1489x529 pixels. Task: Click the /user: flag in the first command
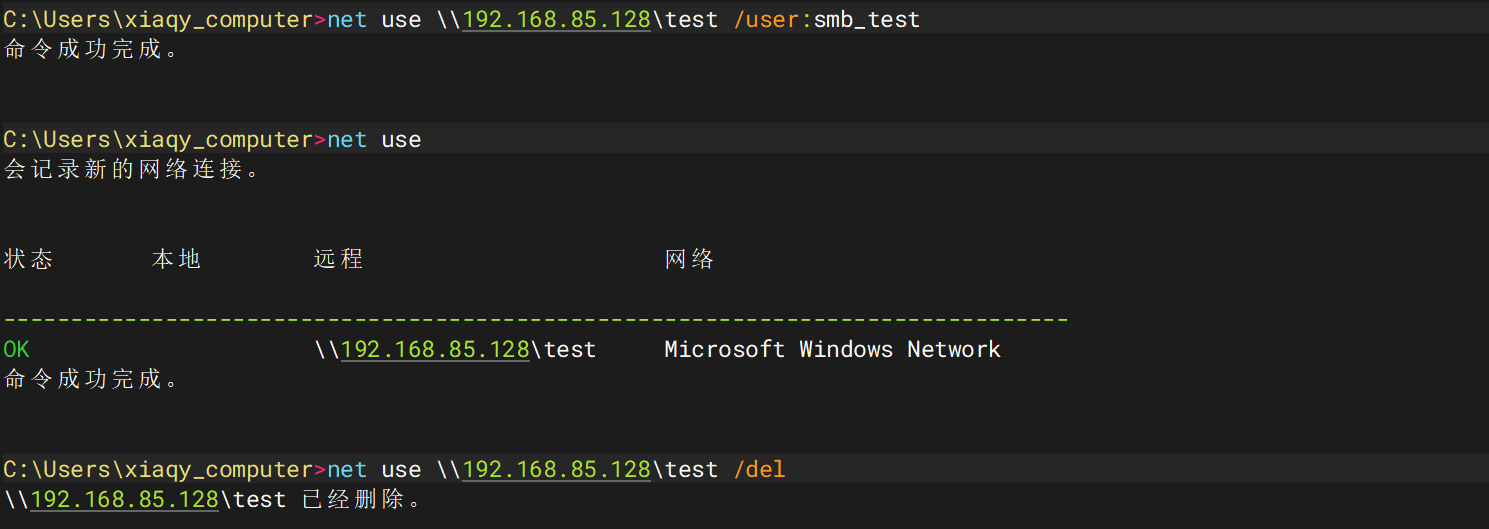click(x=773, y=19)
